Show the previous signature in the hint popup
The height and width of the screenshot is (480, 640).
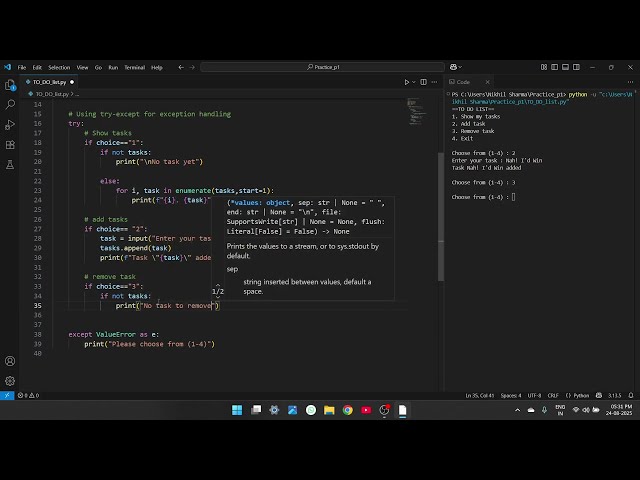[x=218, y=285]
